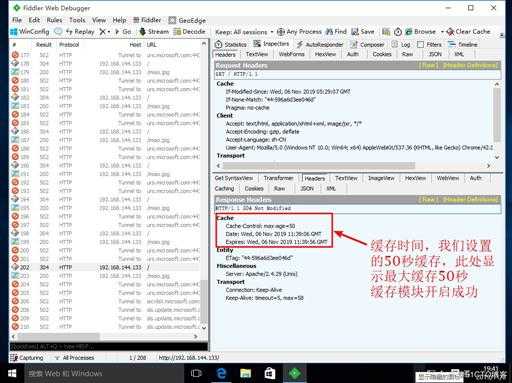Switch to the Statistics tab
Viewport: 512px width, 383px height.
[x=231, y=44]
